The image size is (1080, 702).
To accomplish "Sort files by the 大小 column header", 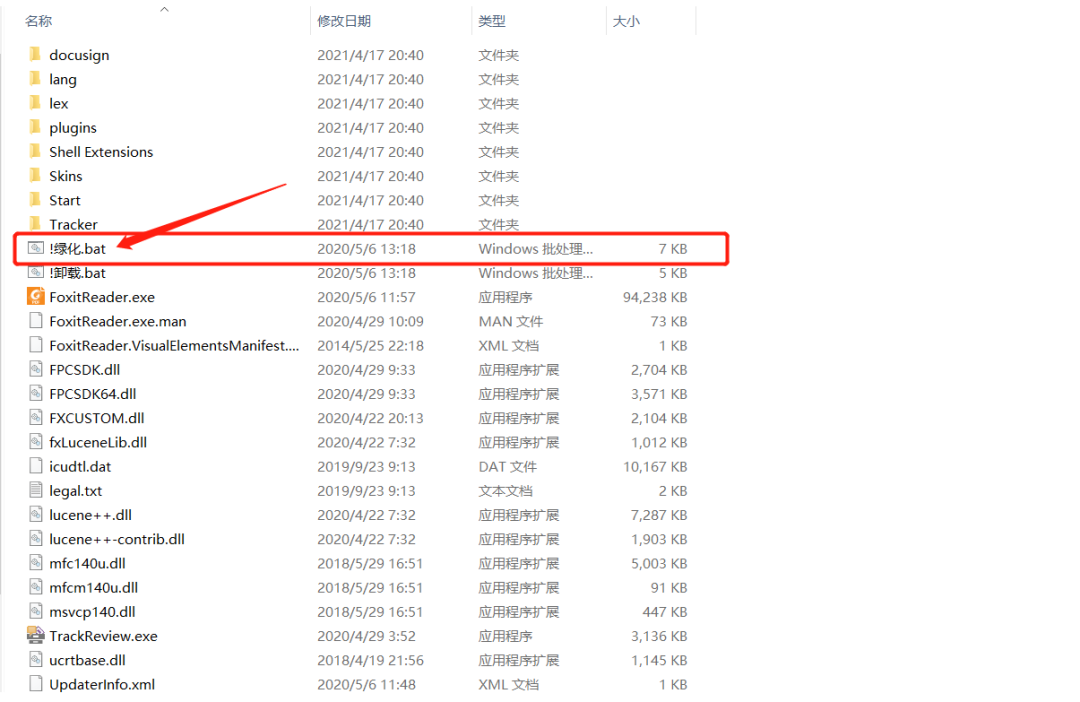I will (626, 20).
